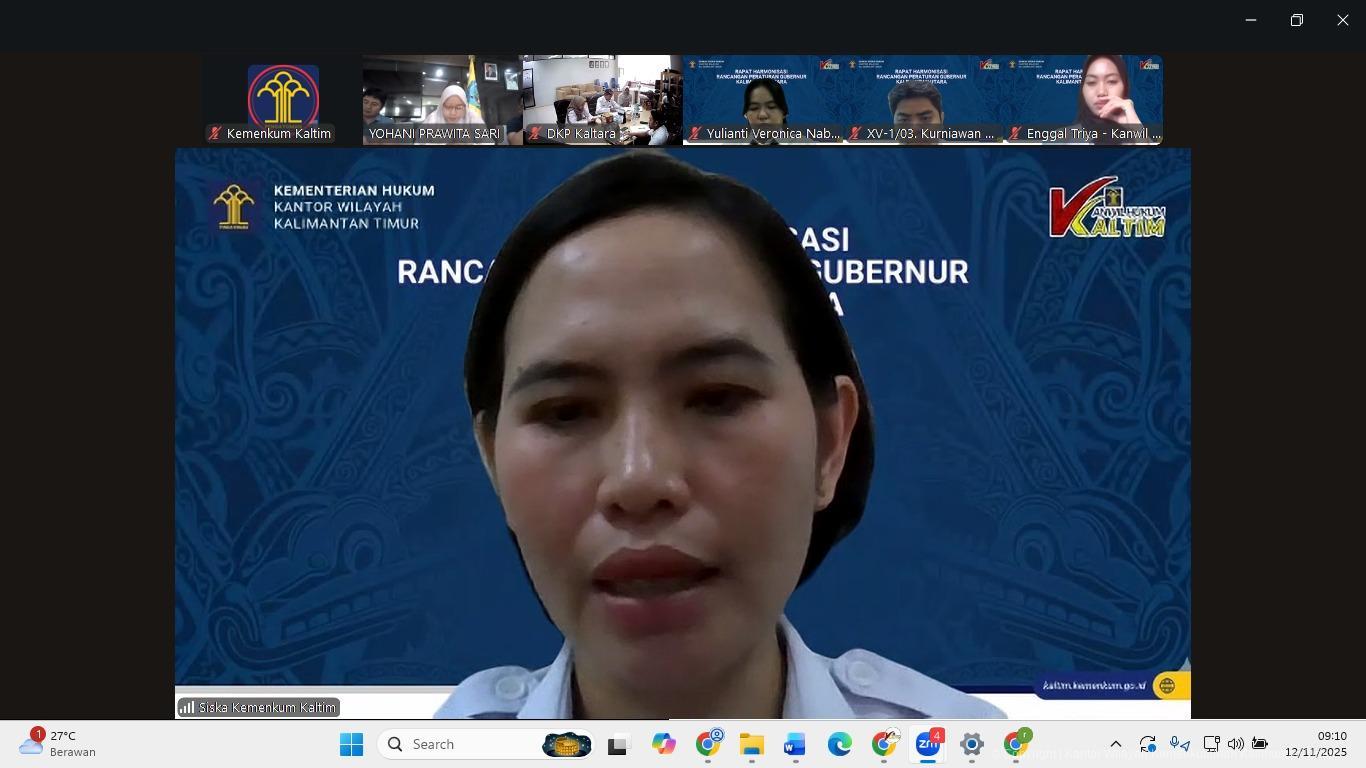Click the battery status icon
Screen dimensions: 1366x768
(1260, 744)
